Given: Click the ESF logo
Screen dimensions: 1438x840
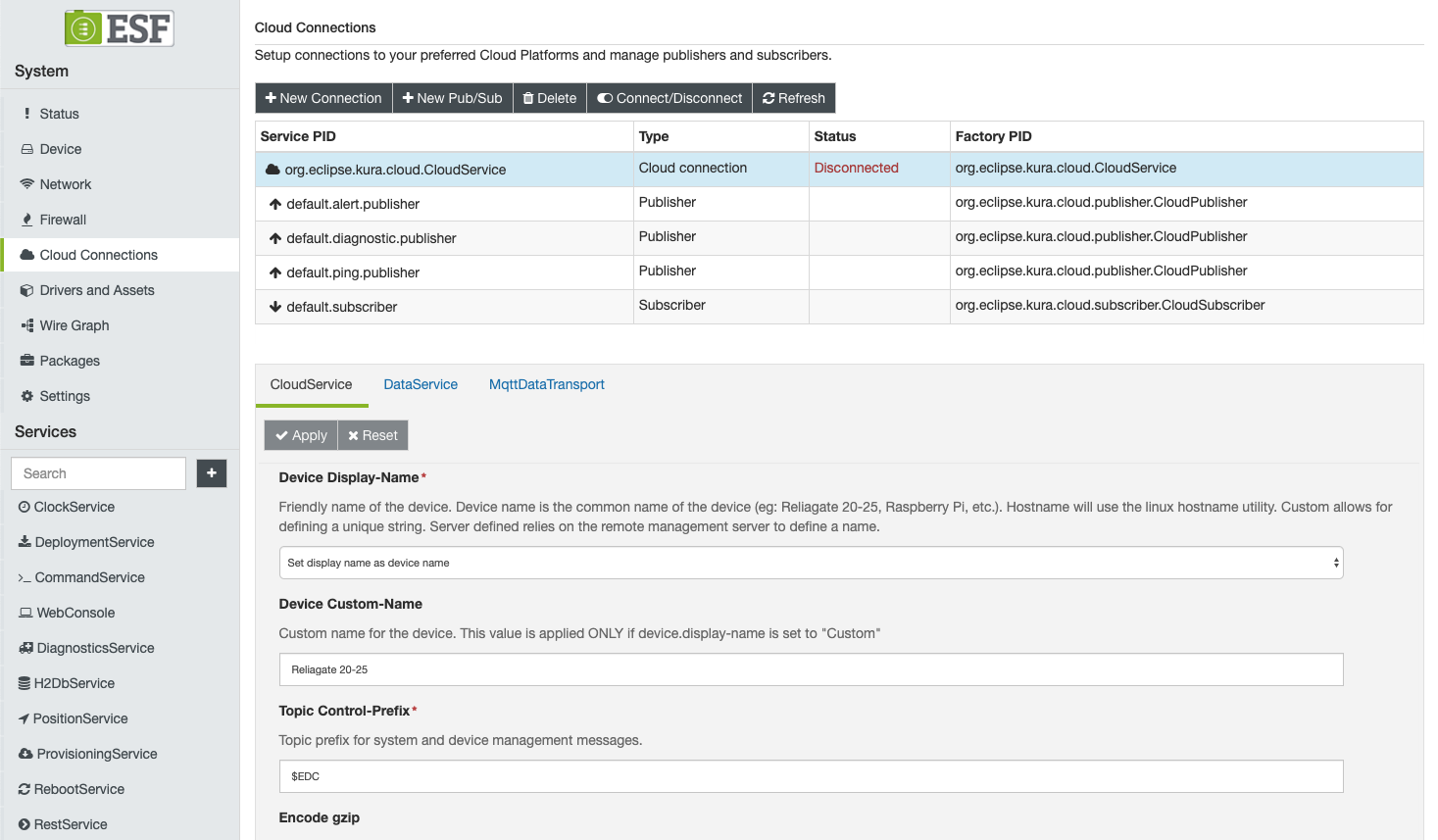Looking at the screenshot, I should click(119, 27).
